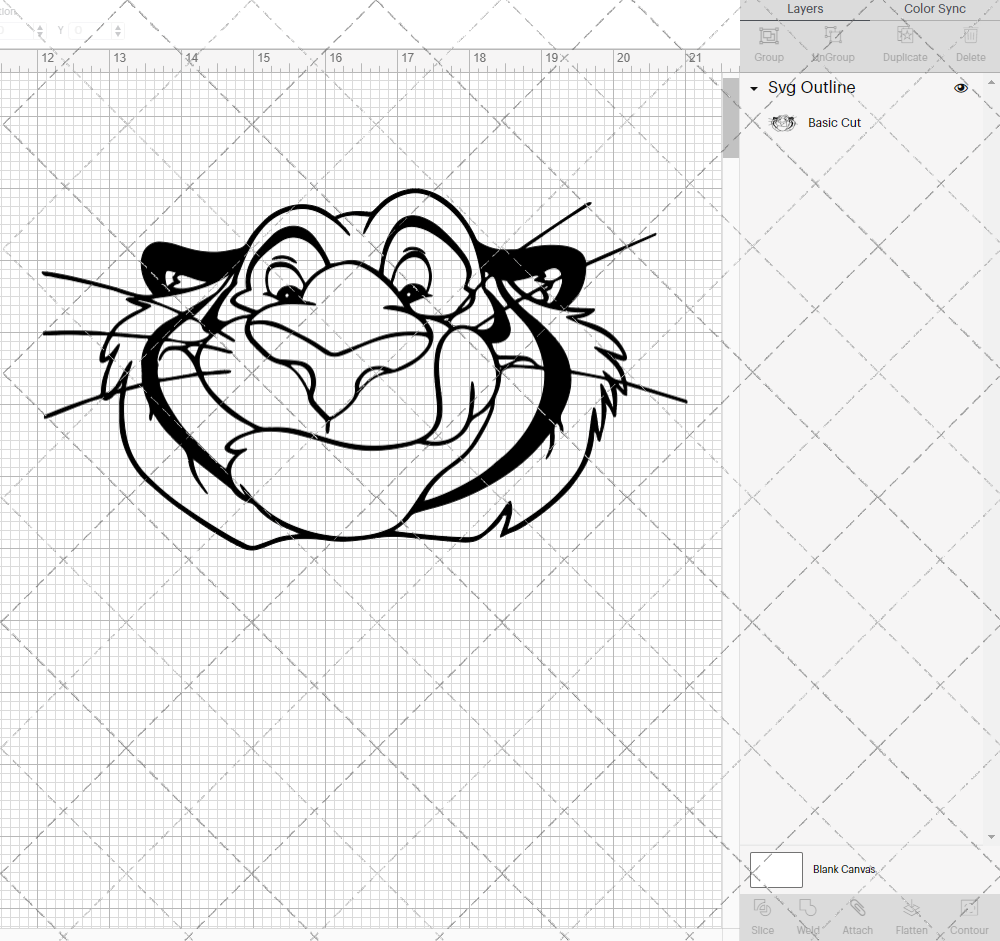Viewport: 1000px width, 941px height.
Task: Switch to the Layers tab
Action: point(805,9)
